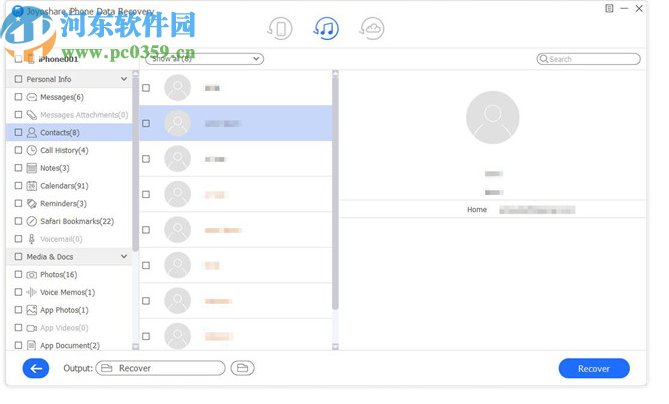Image resolution: width=669 pixels, height=404 pixels.
Task: Click the Calendars icon in sidebar
Action: click(32, 186)
